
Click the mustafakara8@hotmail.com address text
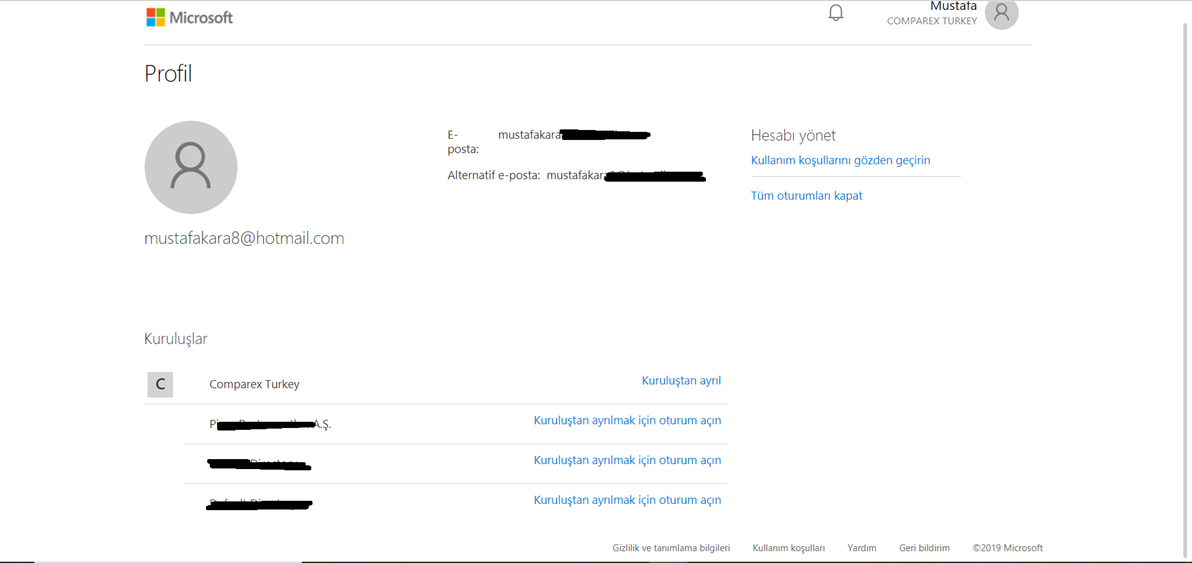(244, 239)
